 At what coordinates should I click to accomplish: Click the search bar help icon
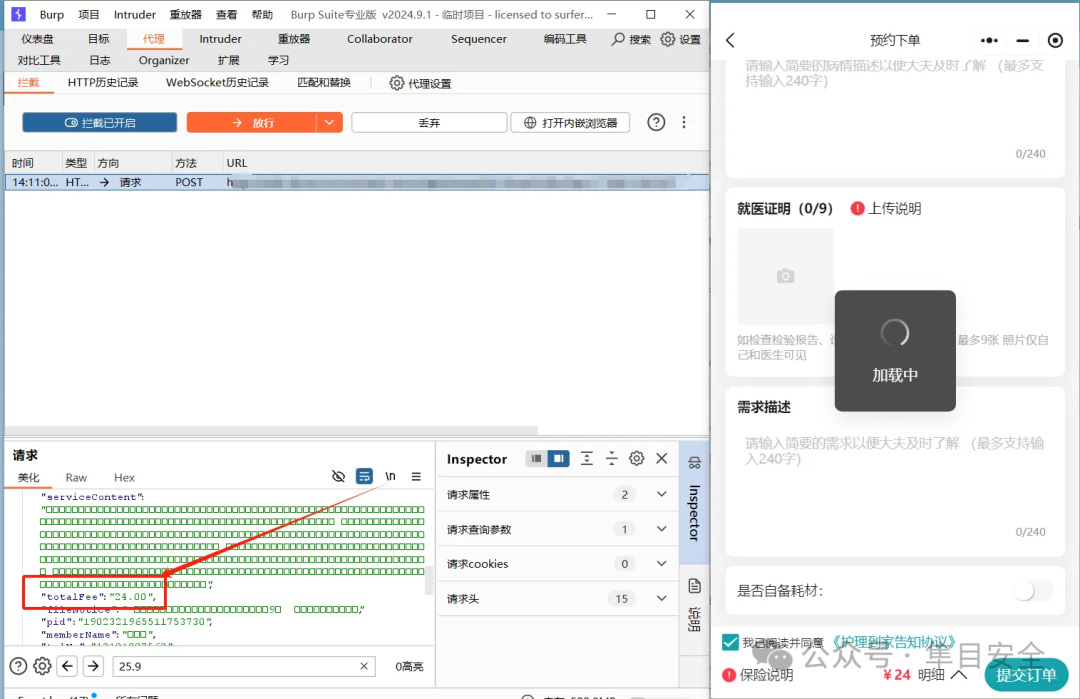click(x=19, y=666)
